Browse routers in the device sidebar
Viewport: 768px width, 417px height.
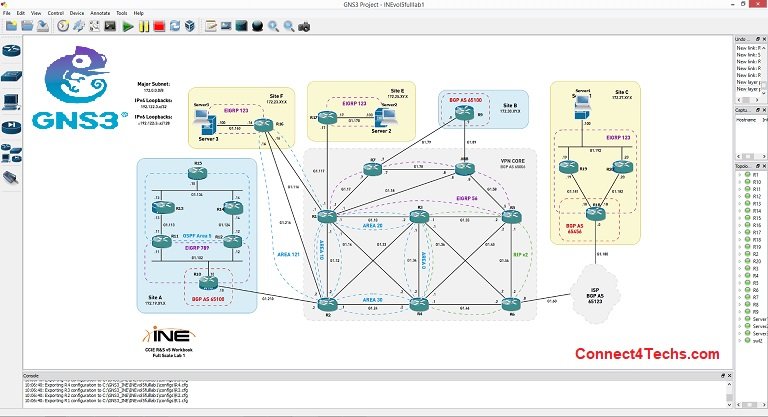pos(12,50)
